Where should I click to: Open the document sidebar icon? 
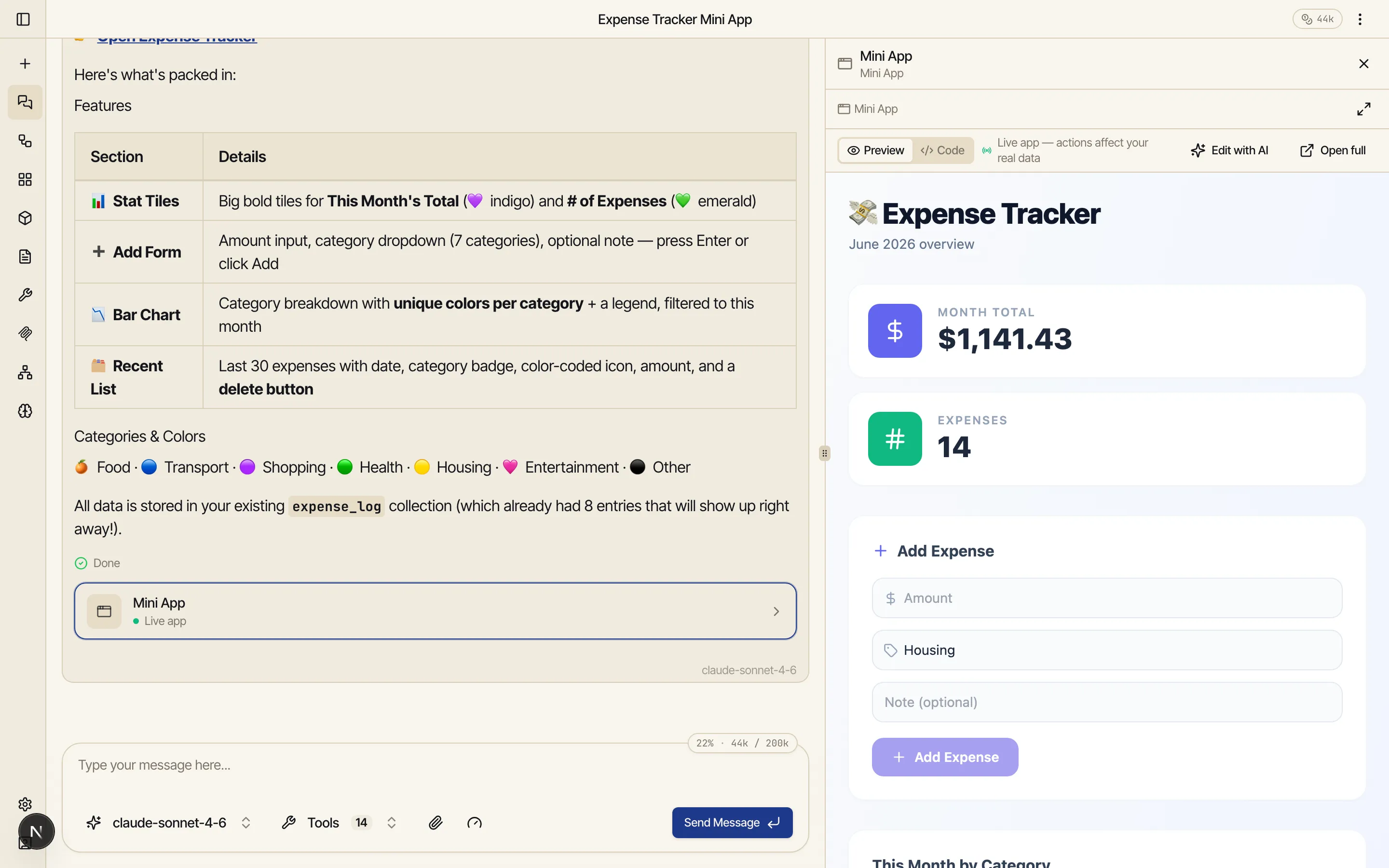(x=25, y=257)
